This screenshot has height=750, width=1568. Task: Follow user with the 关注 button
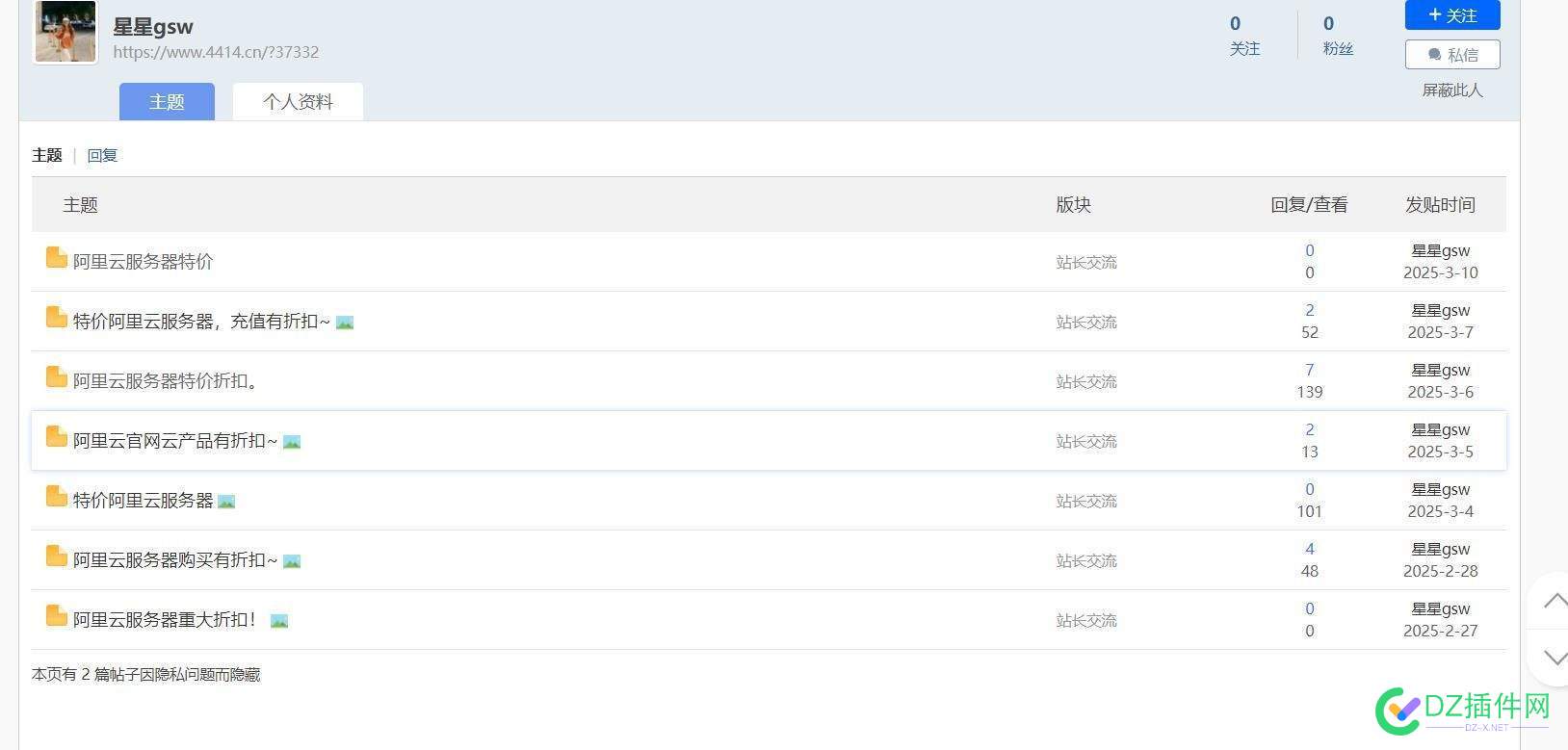[x=1452, y=14]
